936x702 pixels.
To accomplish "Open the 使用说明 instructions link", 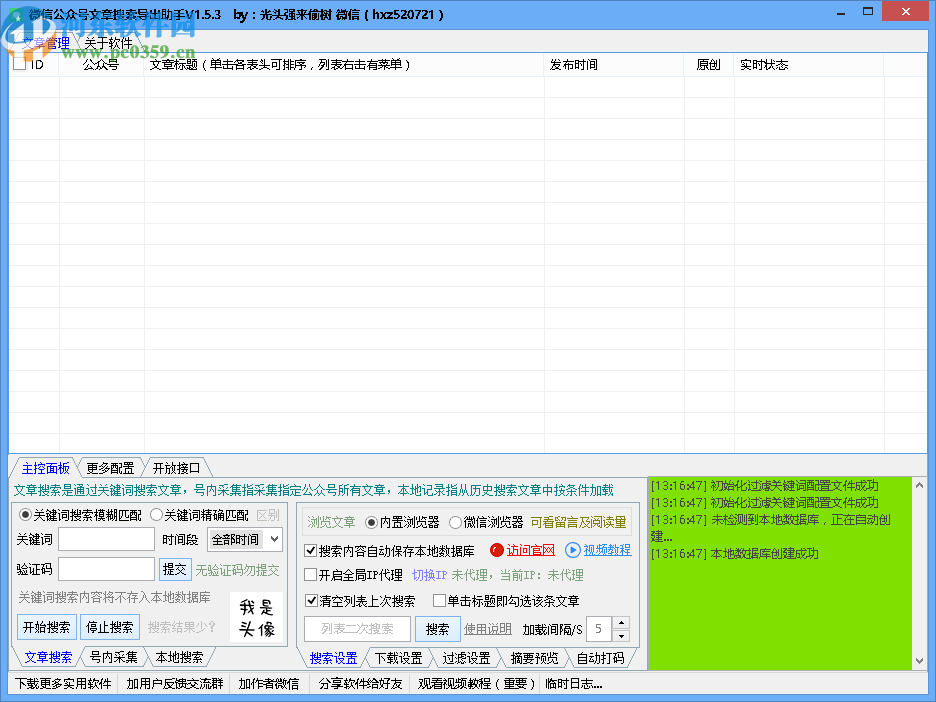I will [x=488, y=628].
